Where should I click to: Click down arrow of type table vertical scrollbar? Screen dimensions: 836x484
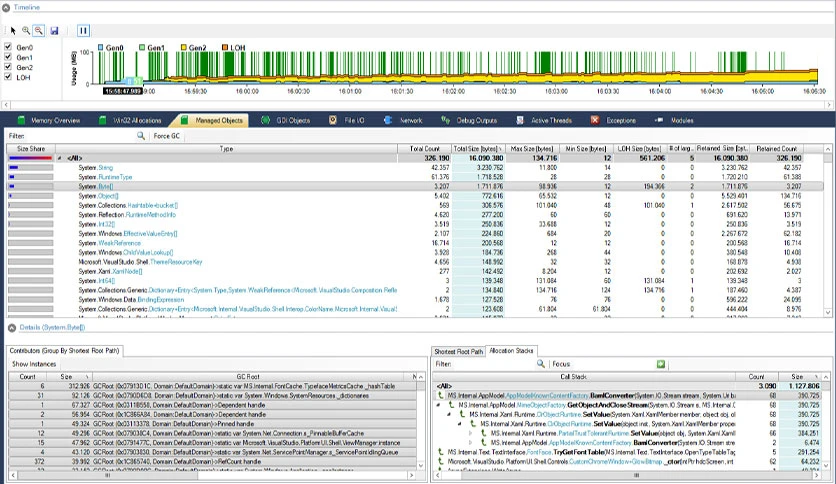(x=827, y=312)
